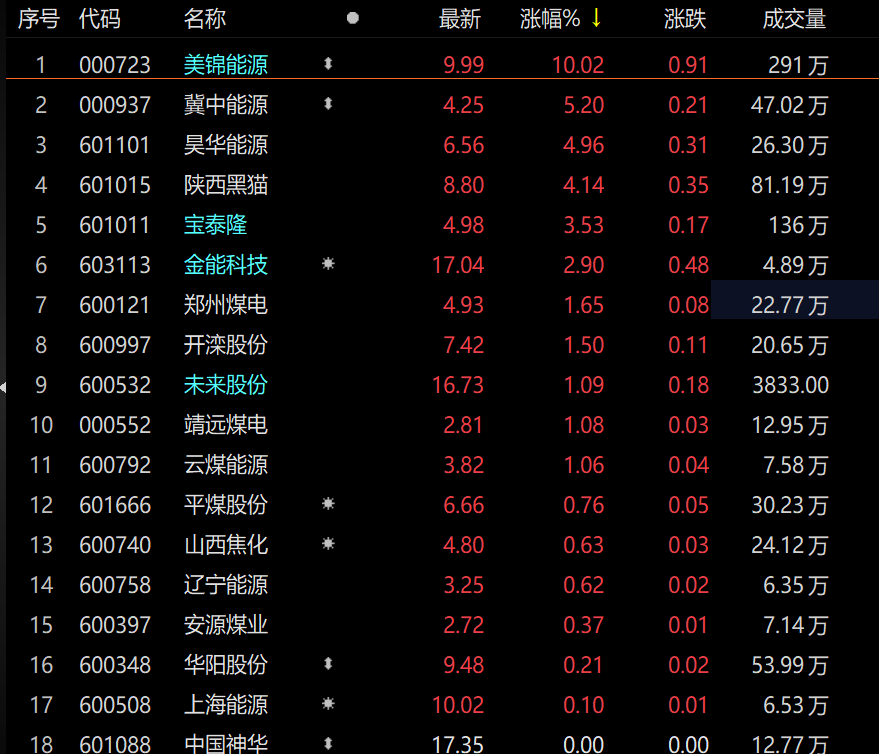Click stock code 600532

pyautogui.click(x=115, y=385)
